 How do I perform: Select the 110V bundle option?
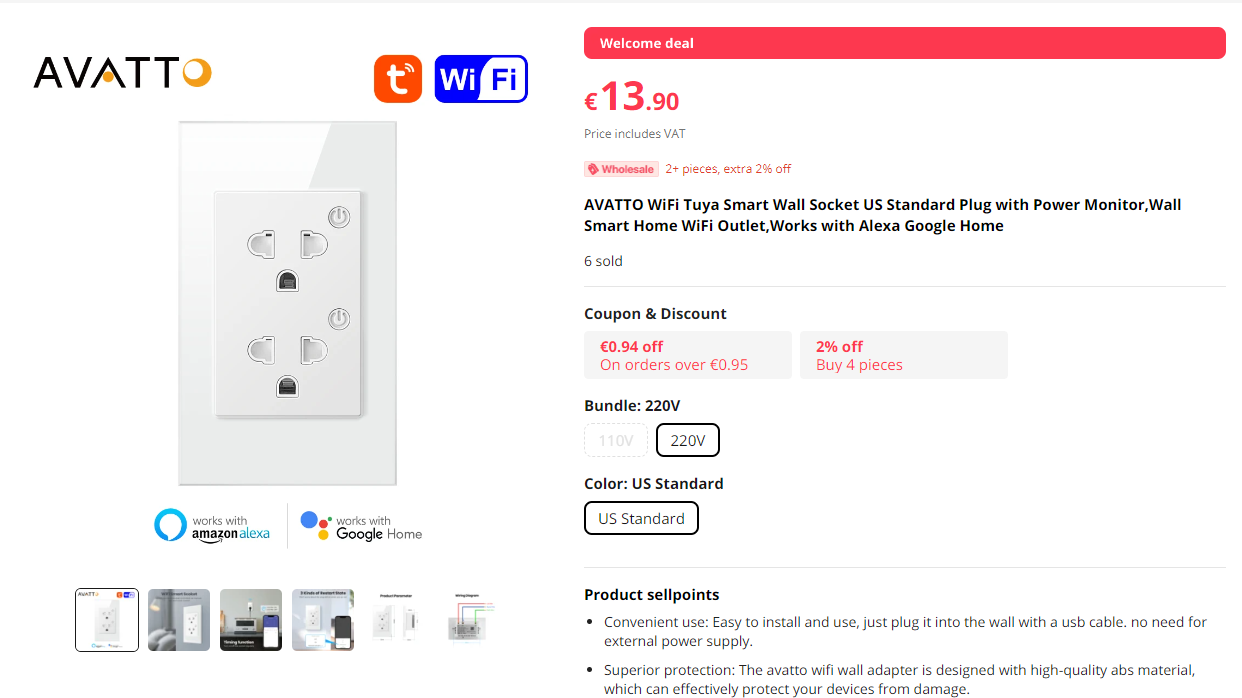tap(615, 440)
